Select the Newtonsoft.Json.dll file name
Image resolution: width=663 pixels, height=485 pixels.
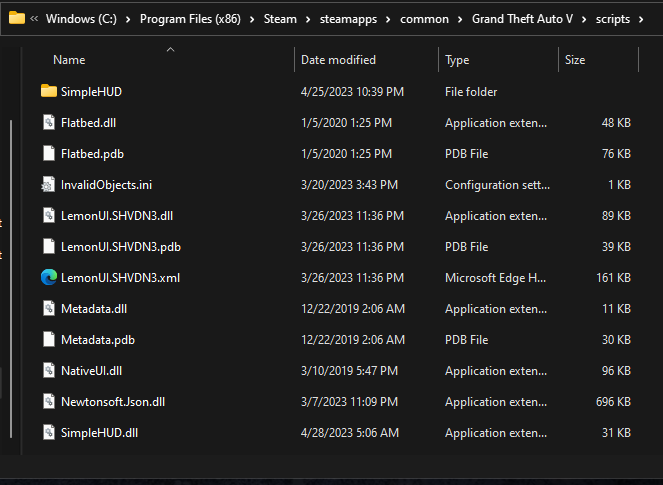click(x=113, y=402)
